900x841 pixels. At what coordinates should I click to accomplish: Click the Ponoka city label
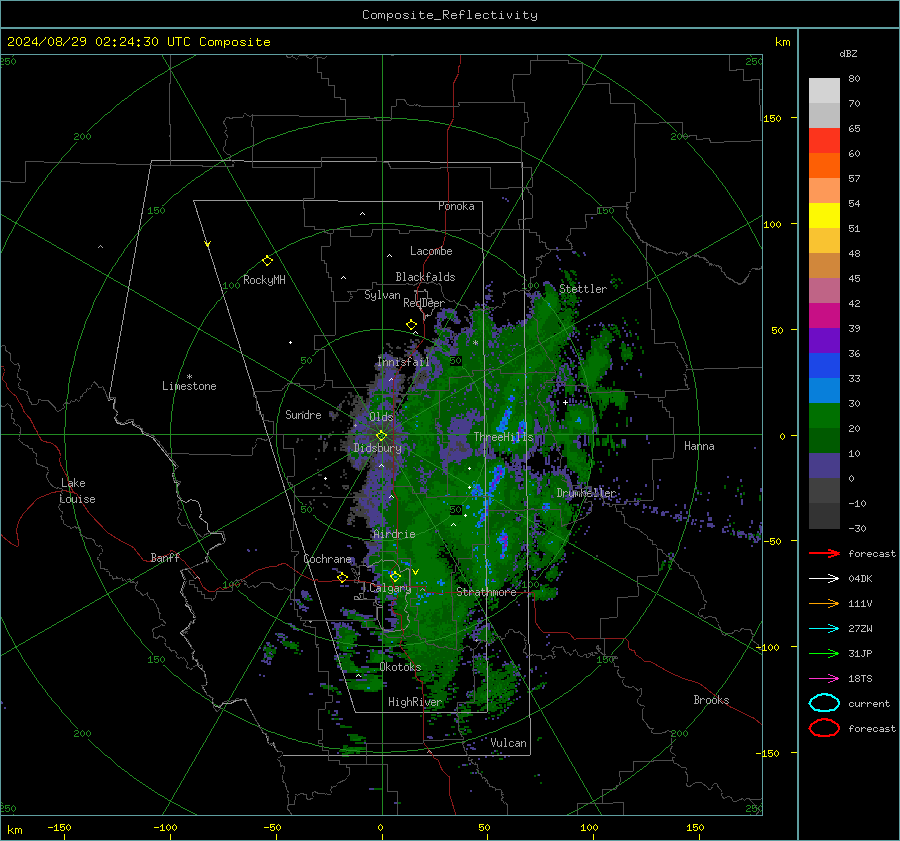(456, 206)
